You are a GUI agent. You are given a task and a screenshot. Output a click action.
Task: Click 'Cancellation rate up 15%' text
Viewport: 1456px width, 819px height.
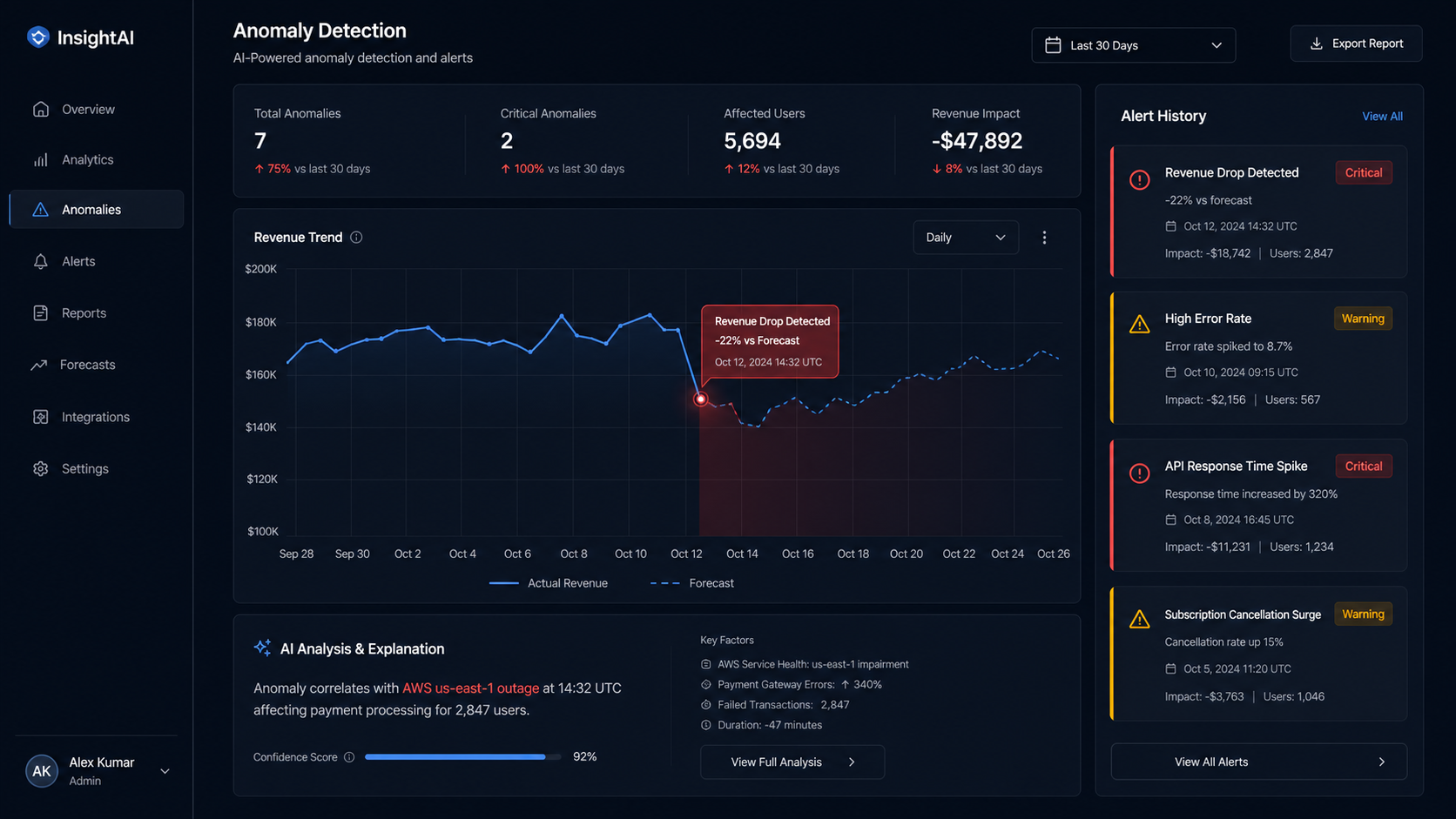(1224, 642)
